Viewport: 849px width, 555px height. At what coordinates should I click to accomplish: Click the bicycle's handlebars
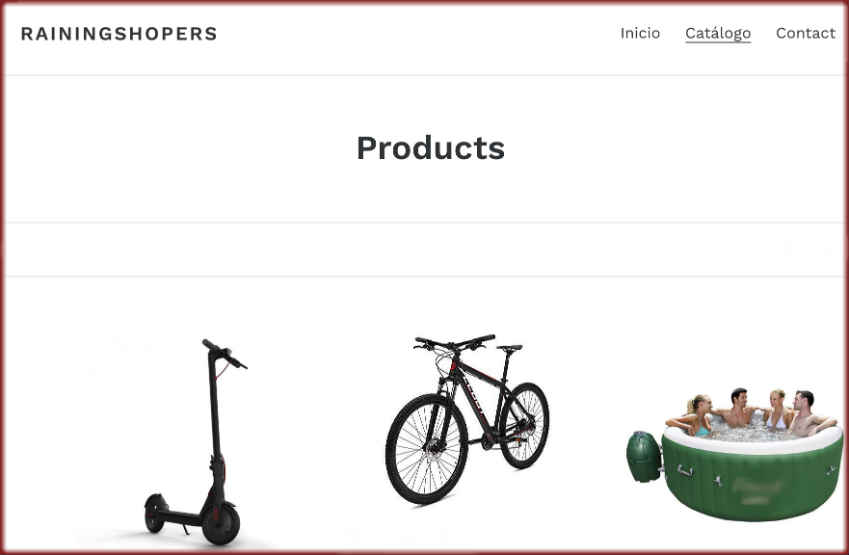[x=454, y=342]
